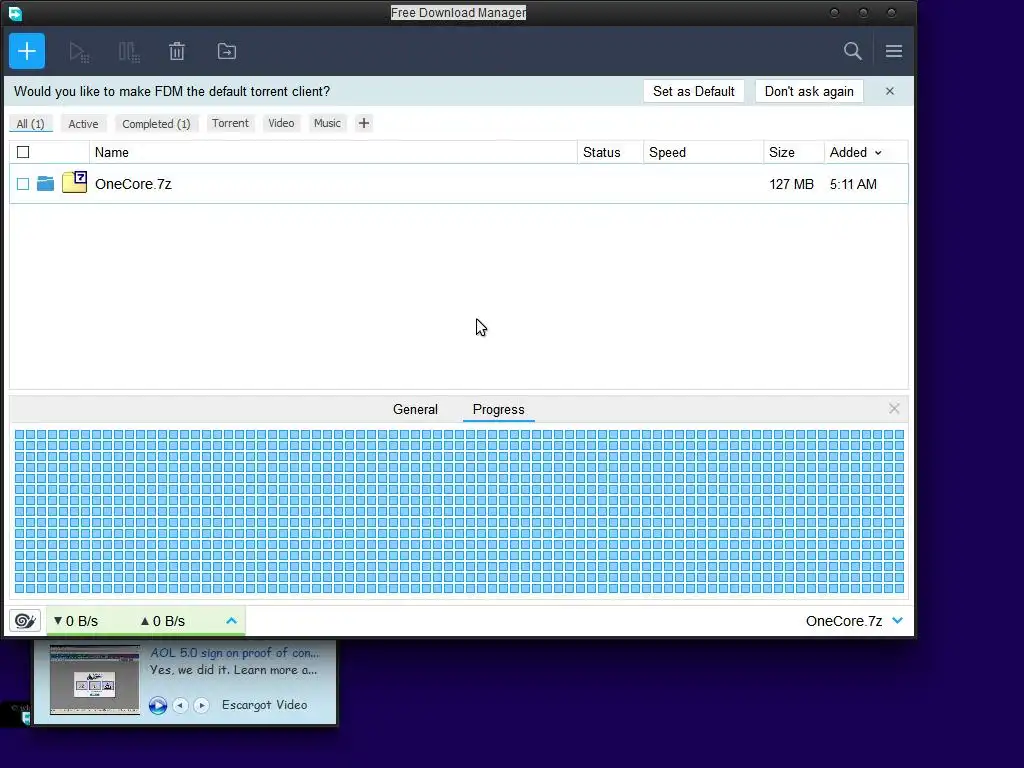Collapse details via OneCore.7z chevron
The image size is (1024, 768).
click(x=898, y=620)
